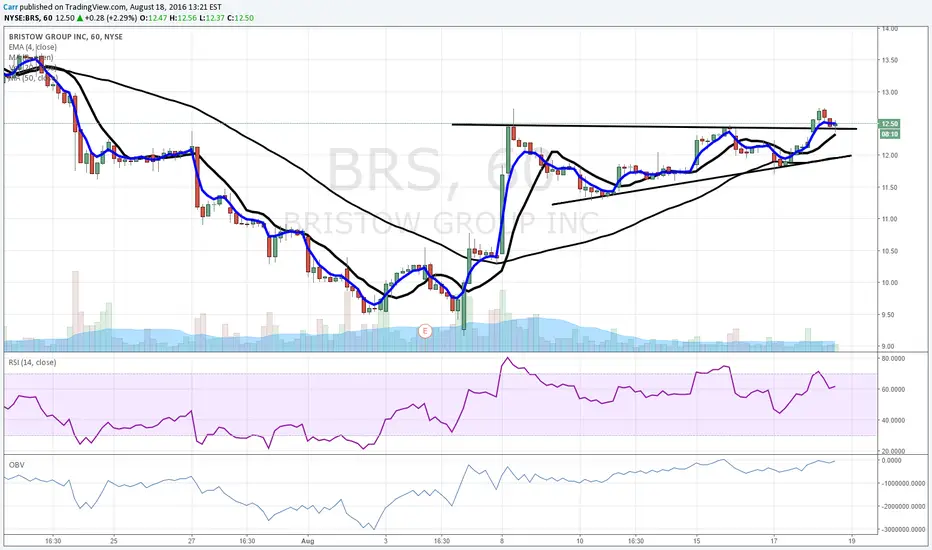Image resolution: width=932 pixels, height=550 pixels.
Task: Click the RSI 20.0000 axis label
Action: point(893,451)
